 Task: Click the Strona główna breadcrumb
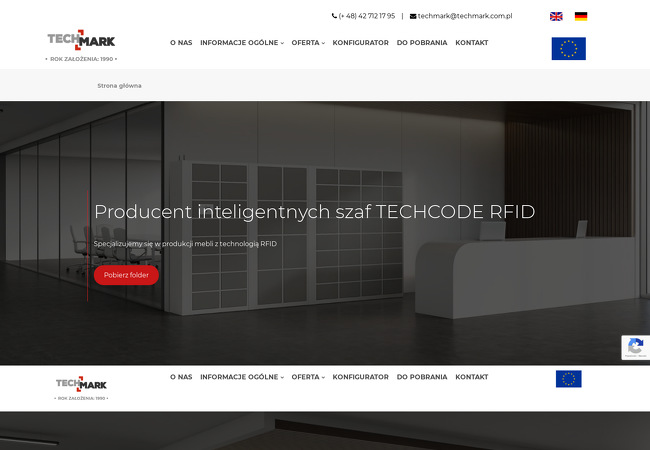click(x=119, y=86)
